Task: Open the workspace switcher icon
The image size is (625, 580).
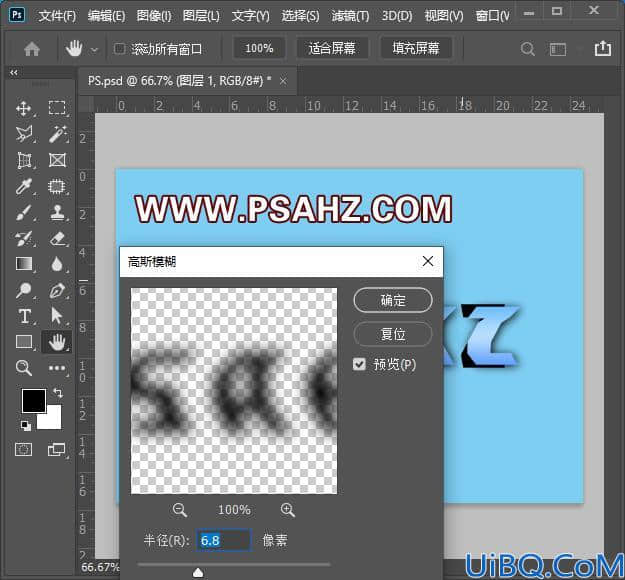Action: coord(558,49)
